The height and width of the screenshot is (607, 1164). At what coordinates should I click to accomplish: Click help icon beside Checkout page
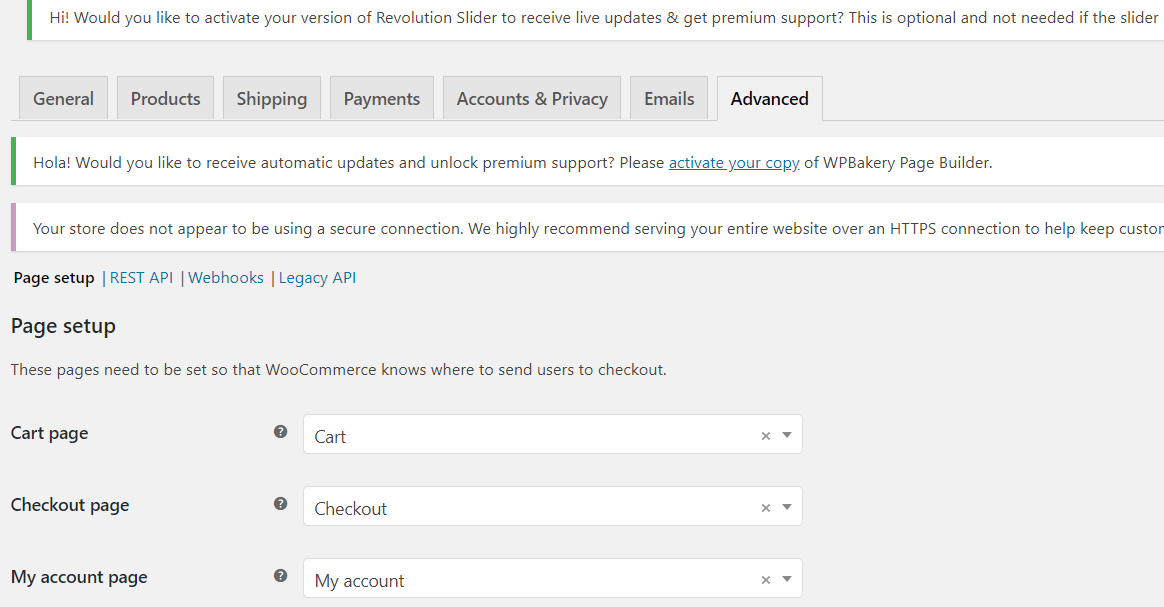(x=281, y=504)
